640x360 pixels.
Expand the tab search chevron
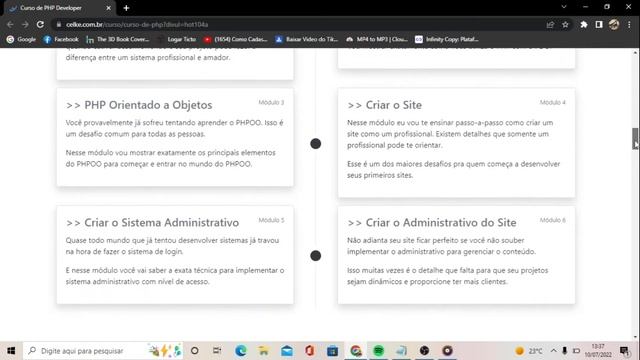(x=564, y=7)
